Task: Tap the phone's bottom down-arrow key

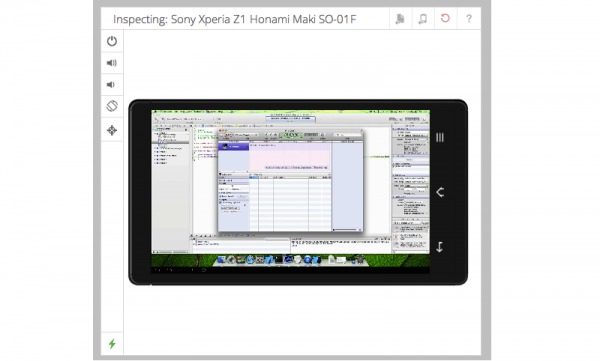Action: [x=440, y=247]
